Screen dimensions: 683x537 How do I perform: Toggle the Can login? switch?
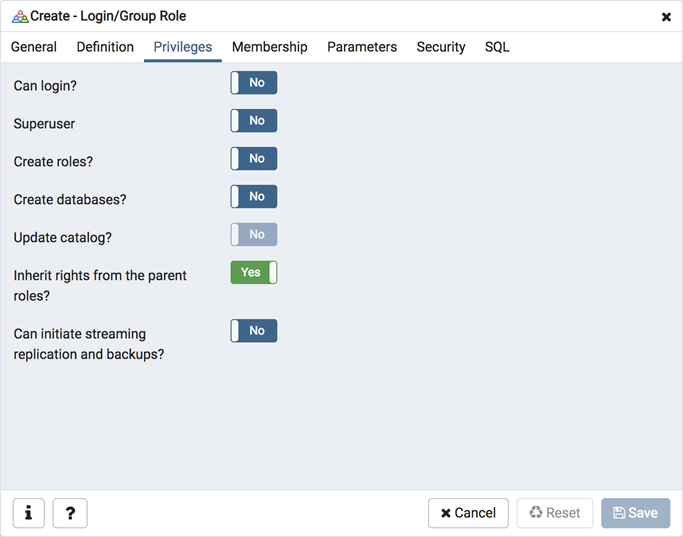coord(254,83)
